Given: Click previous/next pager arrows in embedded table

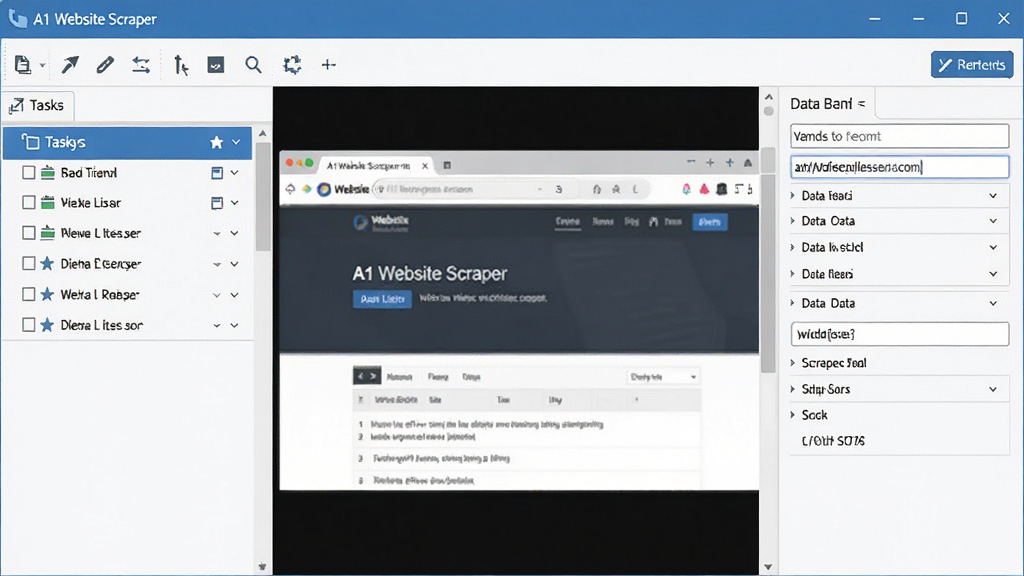Looking at the screenshot, I should (366, 376).
